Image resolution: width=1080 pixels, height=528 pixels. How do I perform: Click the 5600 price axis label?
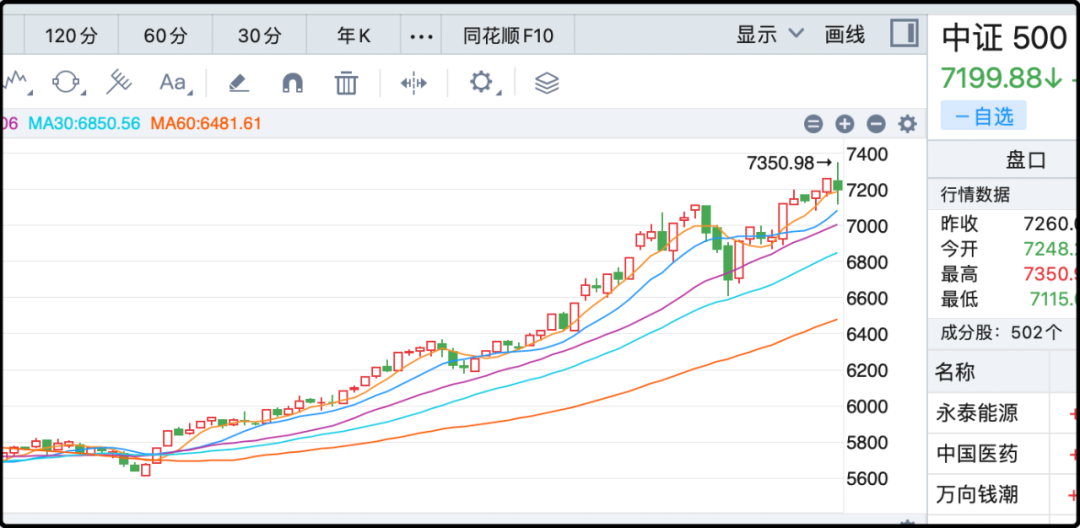866,478
